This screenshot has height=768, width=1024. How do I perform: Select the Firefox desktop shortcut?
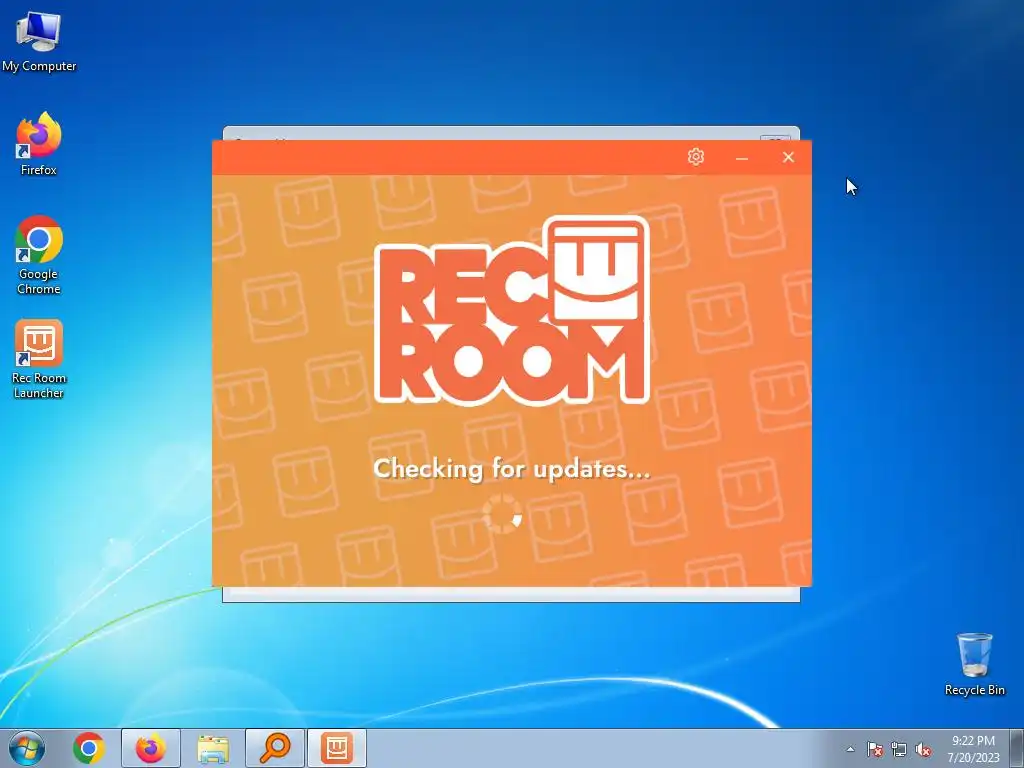39,144
